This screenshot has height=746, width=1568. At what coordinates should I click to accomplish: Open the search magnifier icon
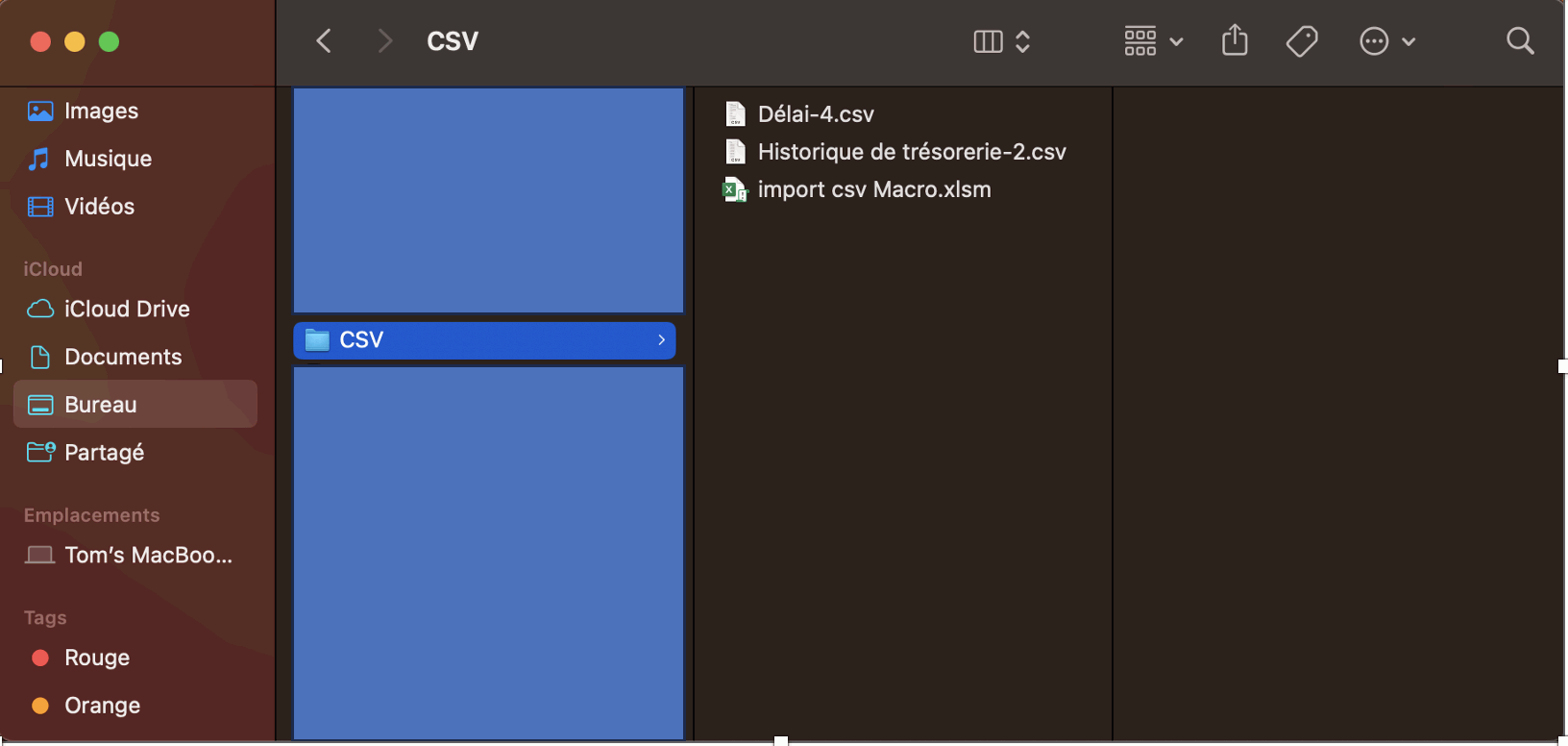click(1520, 41)
